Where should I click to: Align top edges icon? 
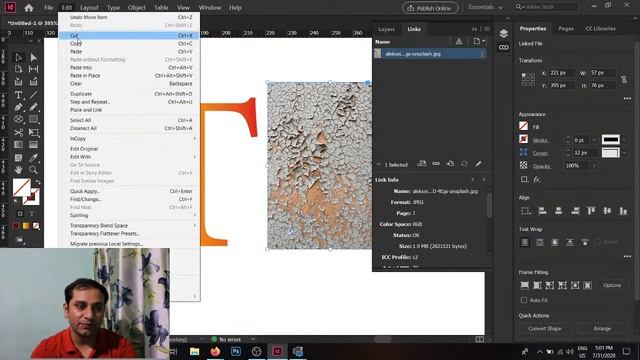click(591, 211)
